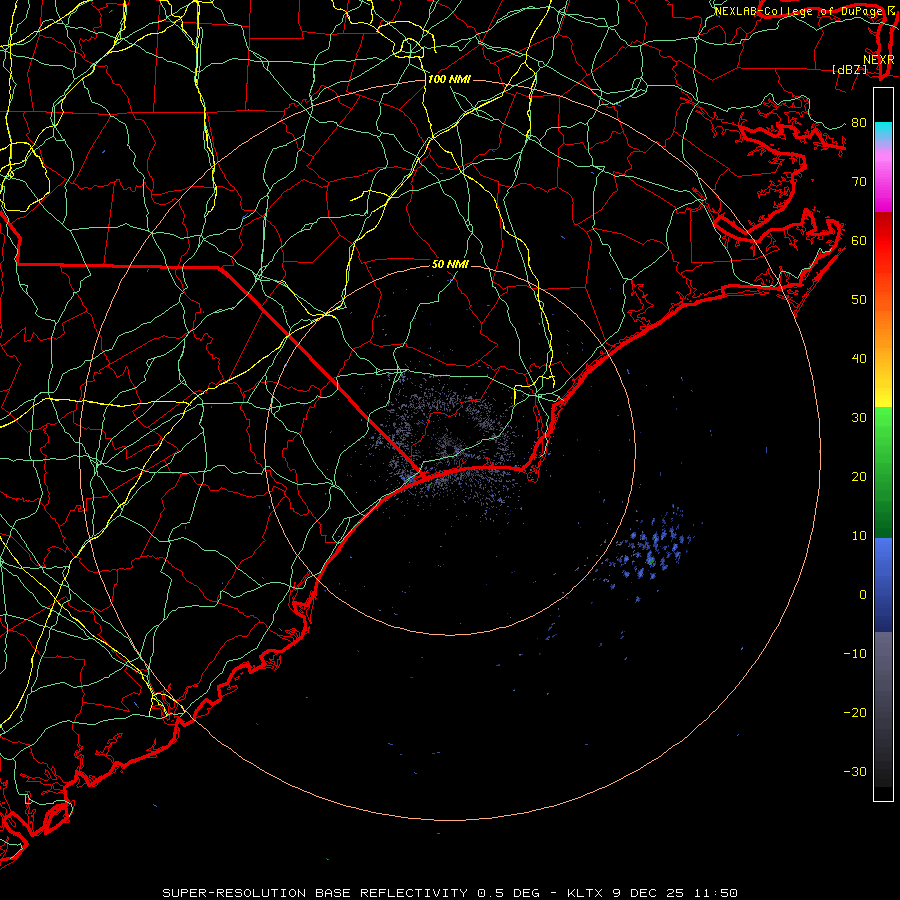Click the '0' value on color scale
The height and width of the screenshot is (900, 900).
tap(863, 595)
